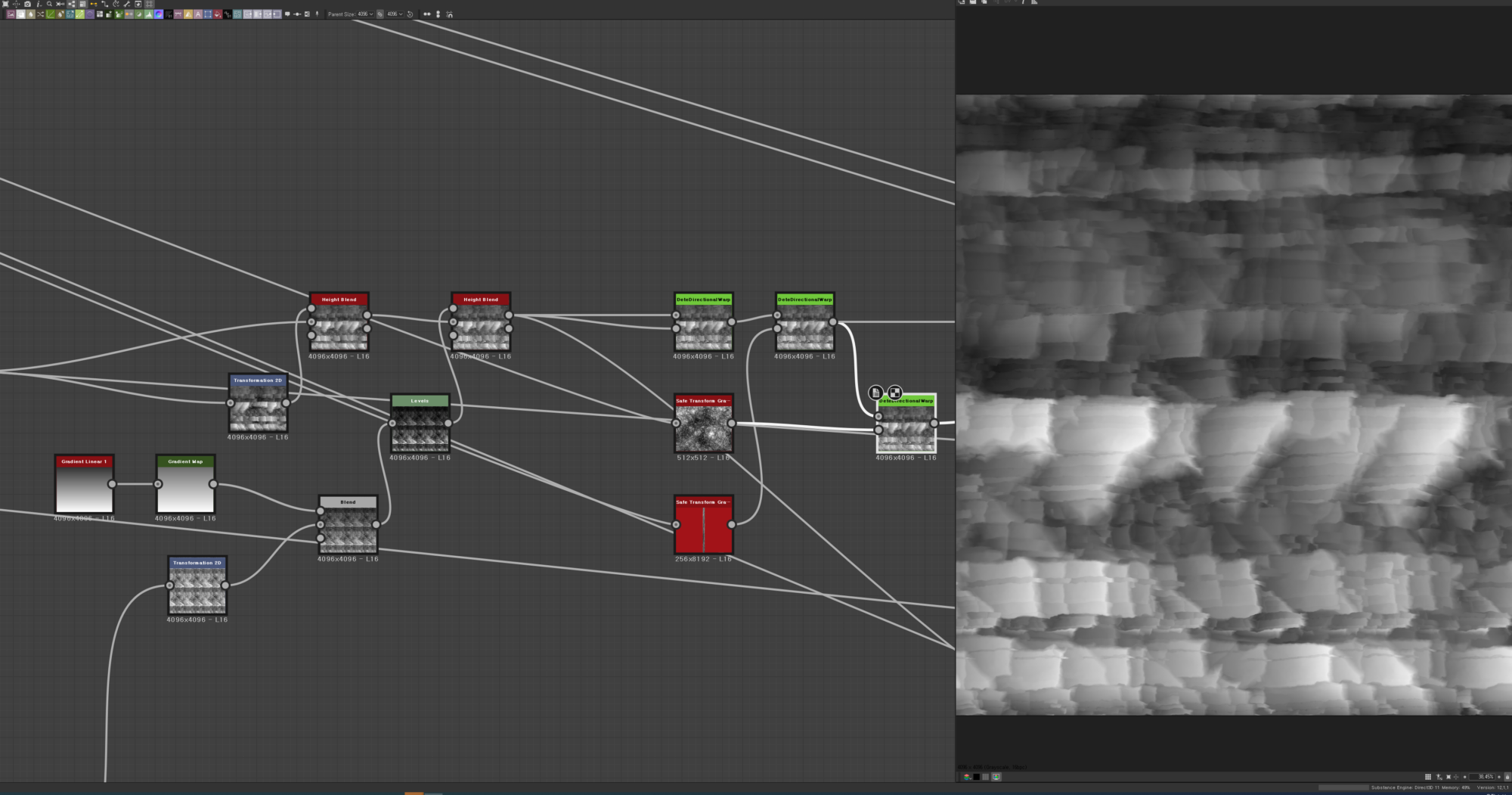Toggle the gray tiling swatch in 2D view

(985, 777)
